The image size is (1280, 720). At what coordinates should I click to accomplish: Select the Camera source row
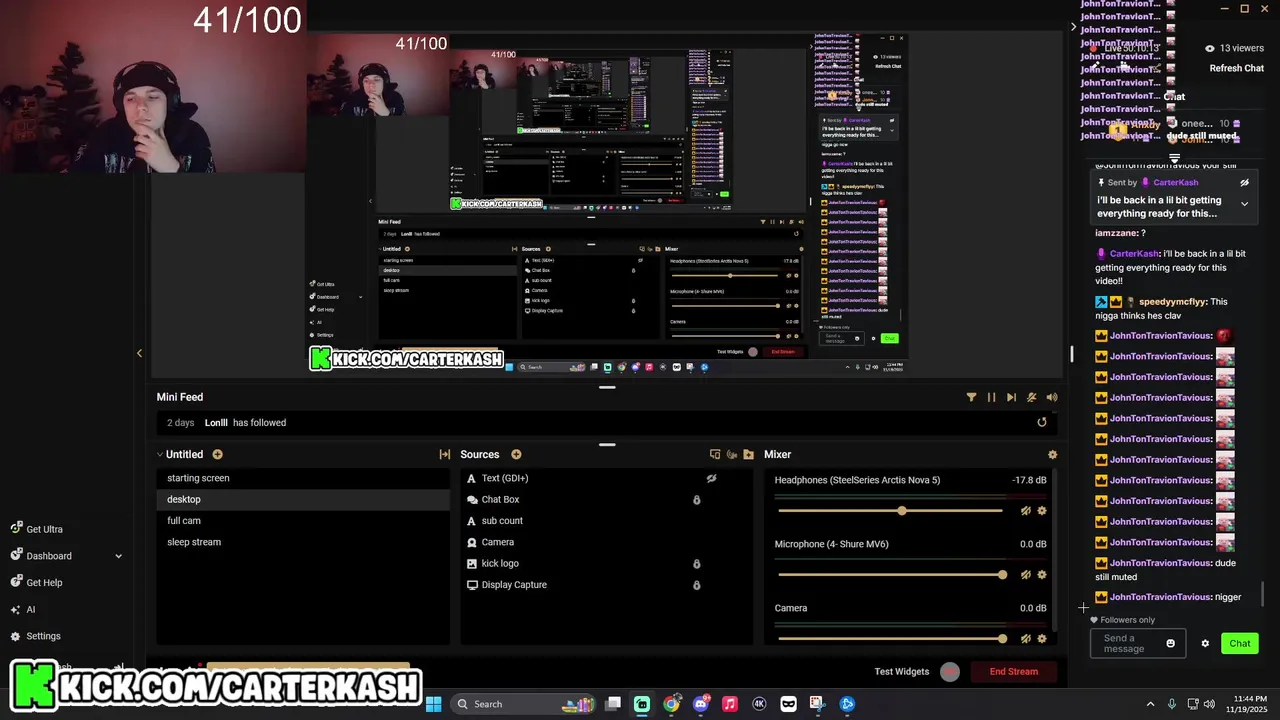605,542
